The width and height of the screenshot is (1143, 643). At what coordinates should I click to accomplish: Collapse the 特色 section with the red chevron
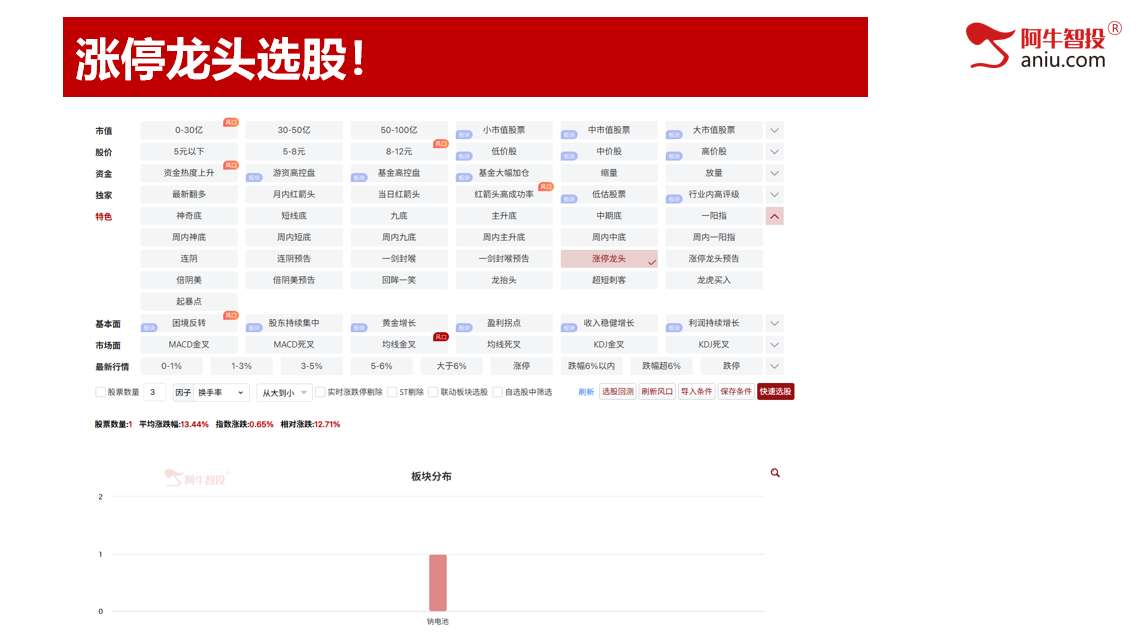pyautogui.click(x=774, y=216)
